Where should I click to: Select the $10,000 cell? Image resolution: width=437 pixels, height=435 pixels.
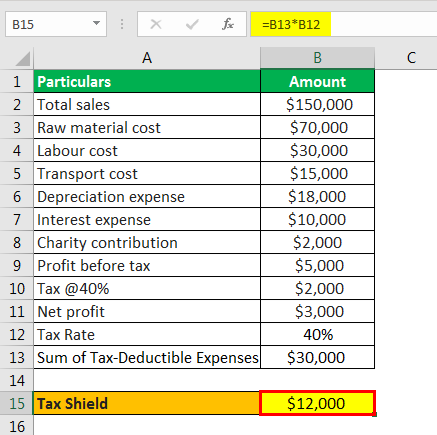[317, 220]
